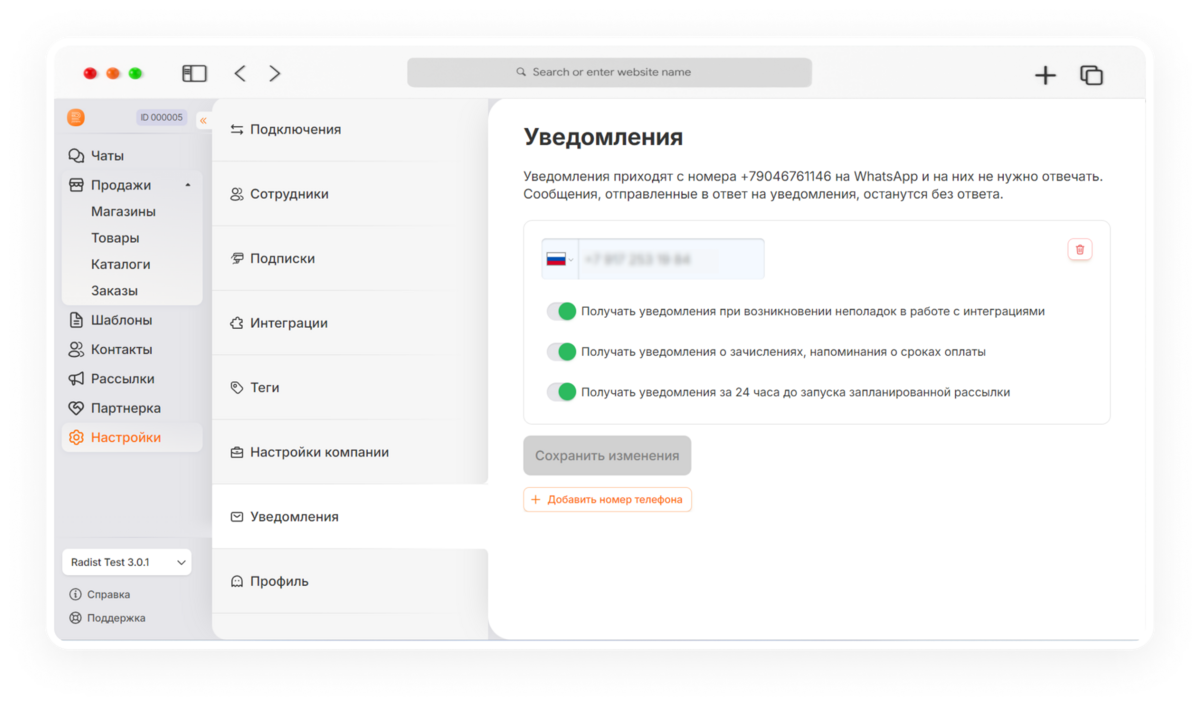This screenshot has height=704, width=1200.
Task: Click the Подписки icon
Action: click(237, 258)
